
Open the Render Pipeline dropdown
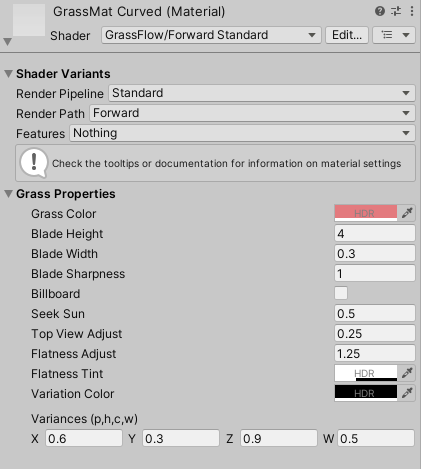262,93
